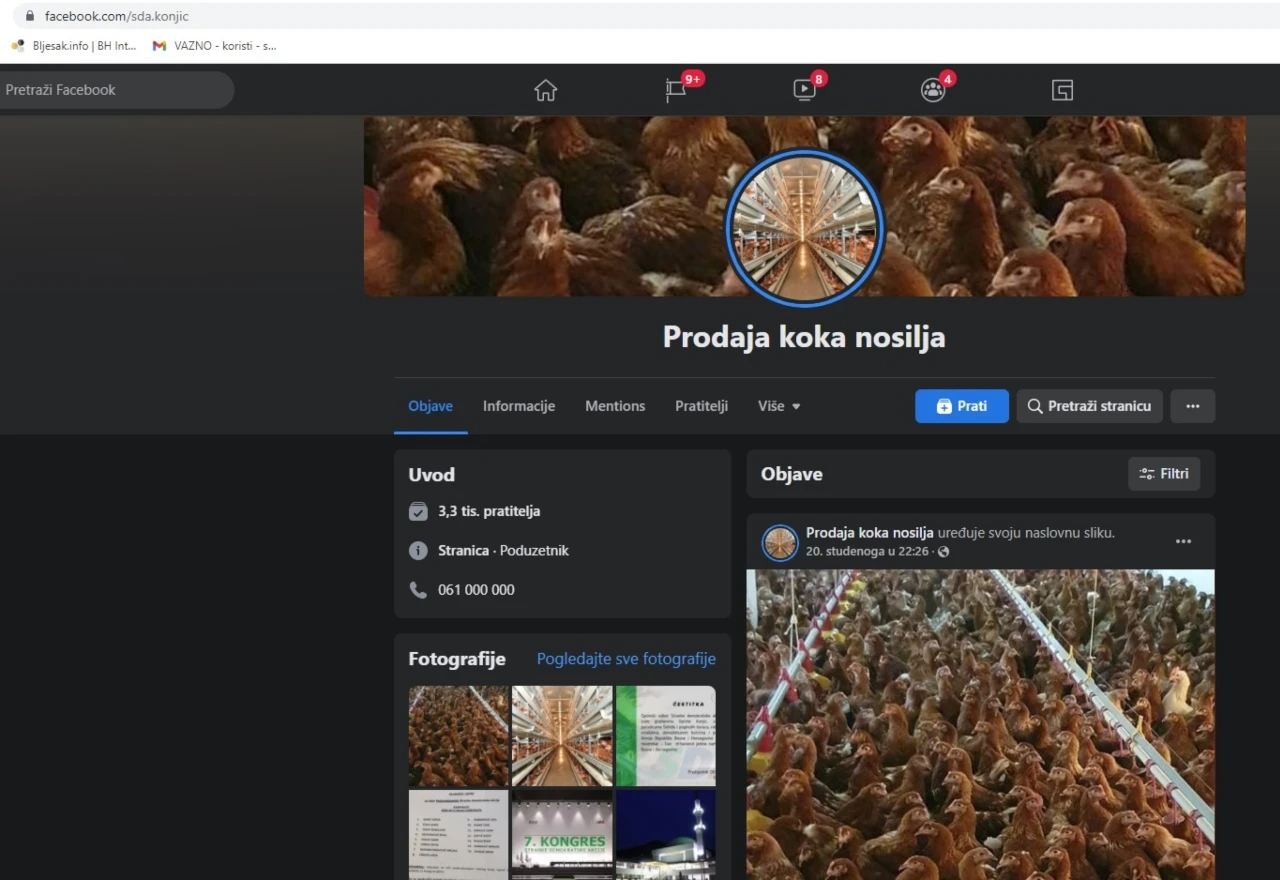This screenshot has height=880, width=1280.
Task: Open the first photo of crowded hens
Action: [459, 736]
